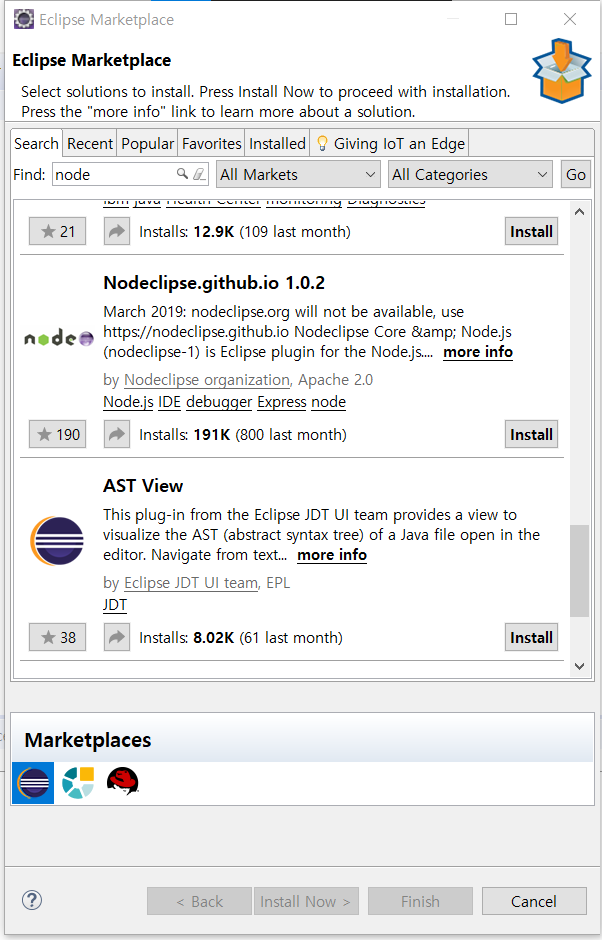Share the entry with 12.9K installs

click(116, 231)
